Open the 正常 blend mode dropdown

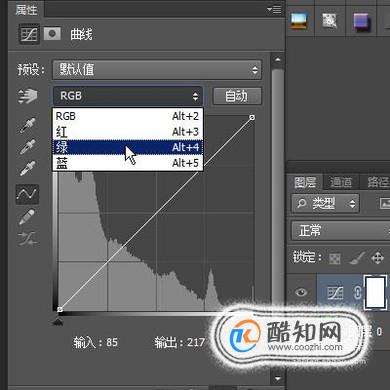(341, 231)
